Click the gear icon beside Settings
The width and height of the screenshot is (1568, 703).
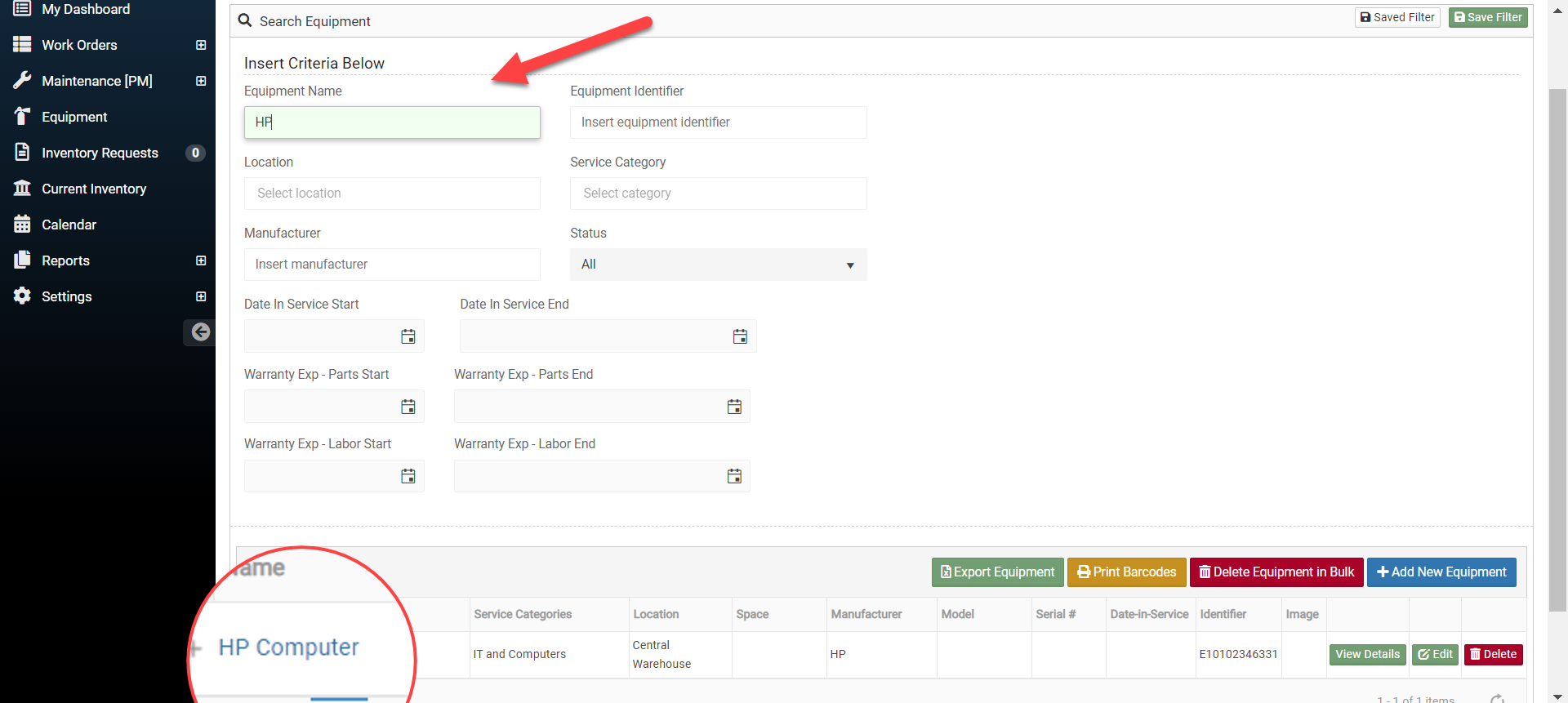click(x=22, y=296)
